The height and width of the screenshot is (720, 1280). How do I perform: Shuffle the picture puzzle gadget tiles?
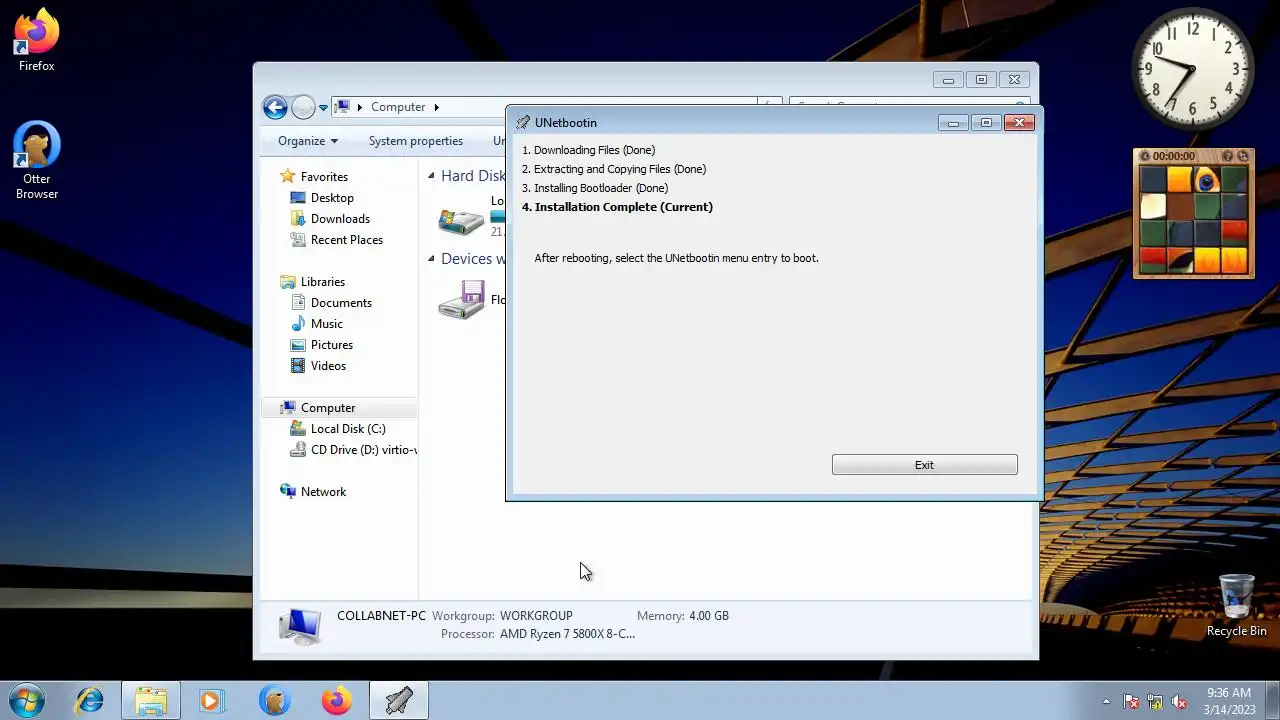coord(1243,156)
